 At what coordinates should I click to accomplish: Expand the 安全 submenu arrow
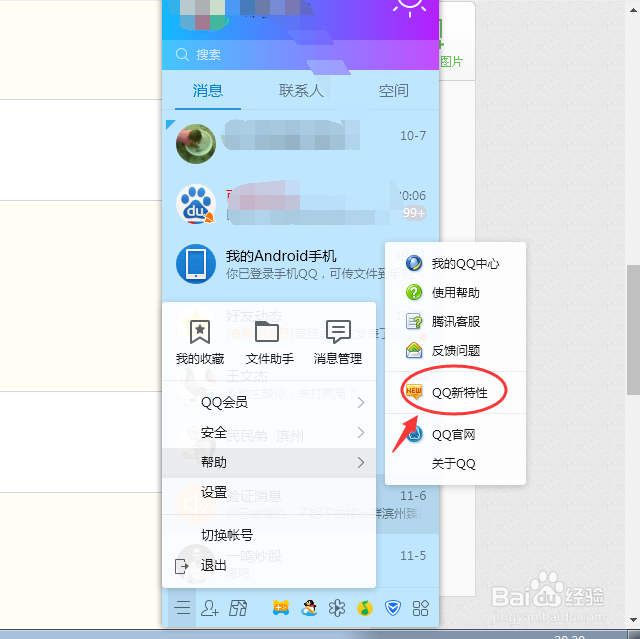coord(361,433)
